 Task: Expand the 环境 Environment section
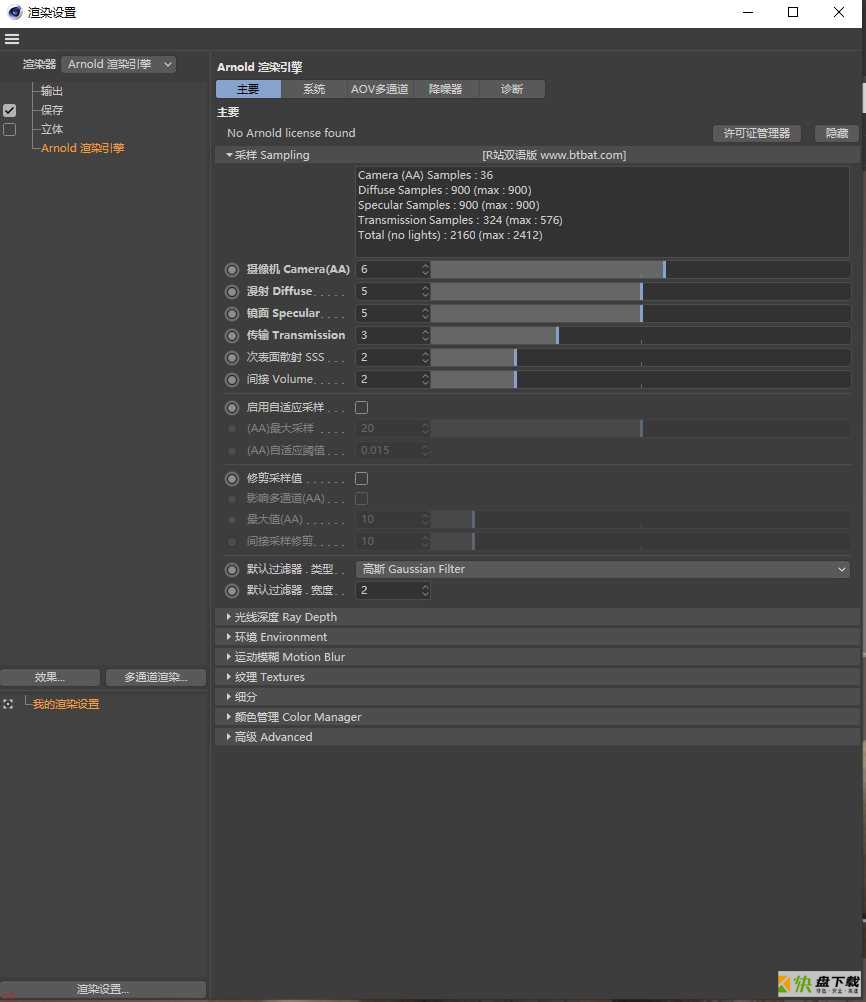[x=537, y=636]
